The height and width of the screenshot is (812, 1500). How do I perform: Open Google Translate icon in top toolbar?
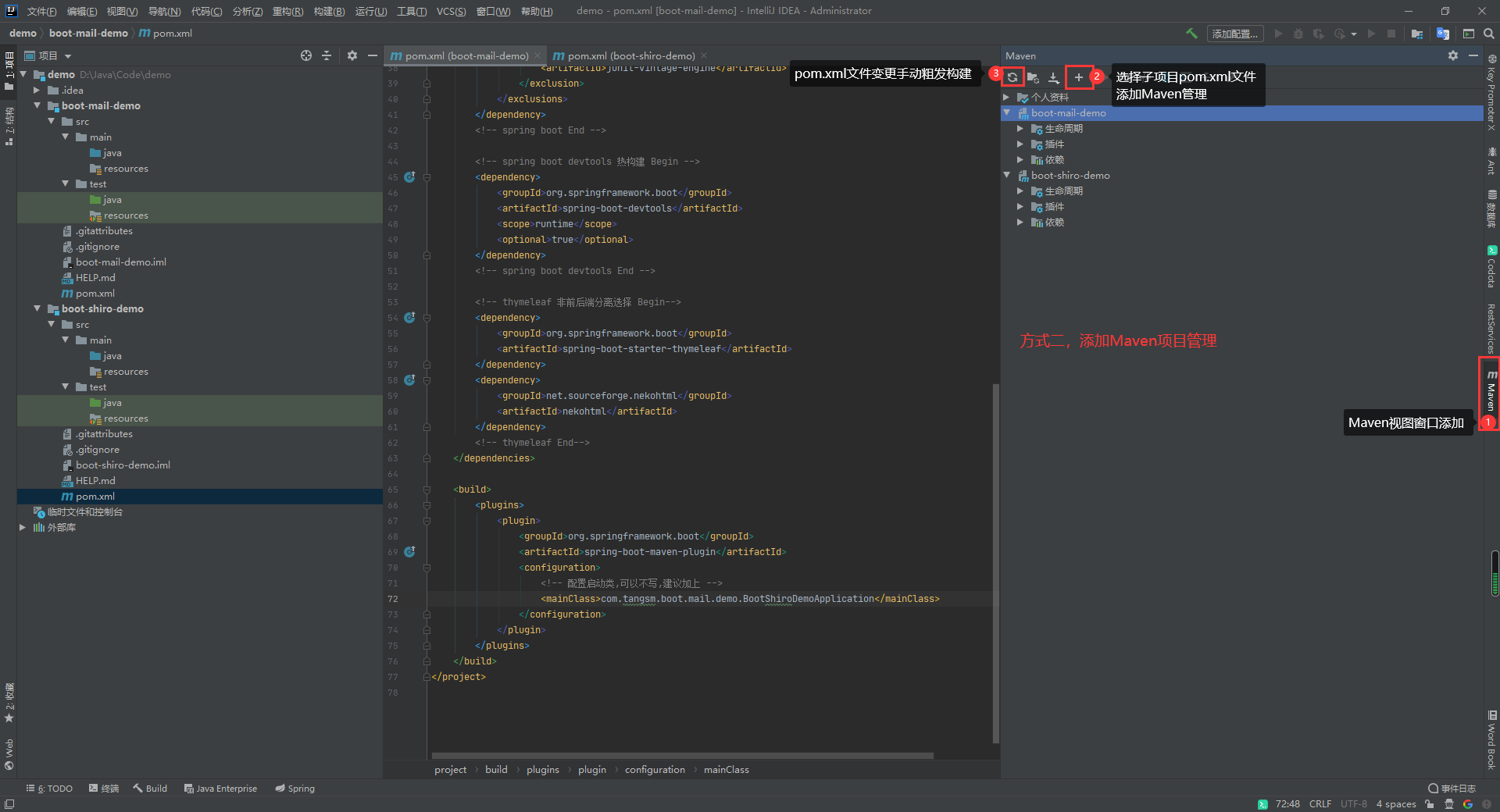(x=1443, y=34)
